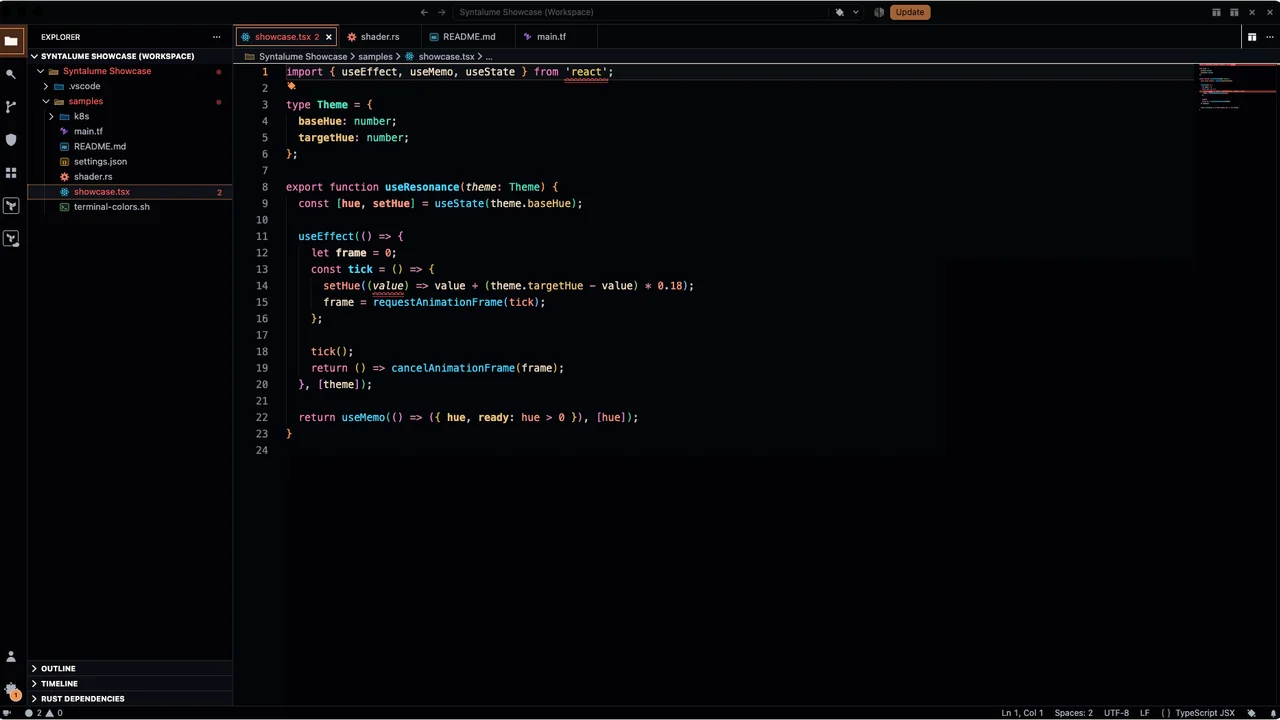Change language mode TypeScript JSX
The height and width of the screenshot is (720, 1280).
tap(1204, 713)
